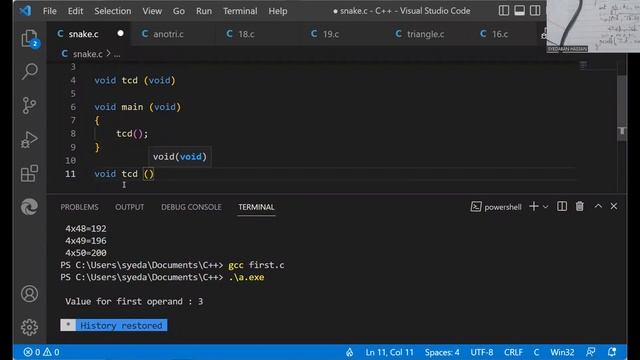Screen dimensions: 640x360
Task: Toggle secondary side bar layout icon
Action: click(x=535, y=11)
